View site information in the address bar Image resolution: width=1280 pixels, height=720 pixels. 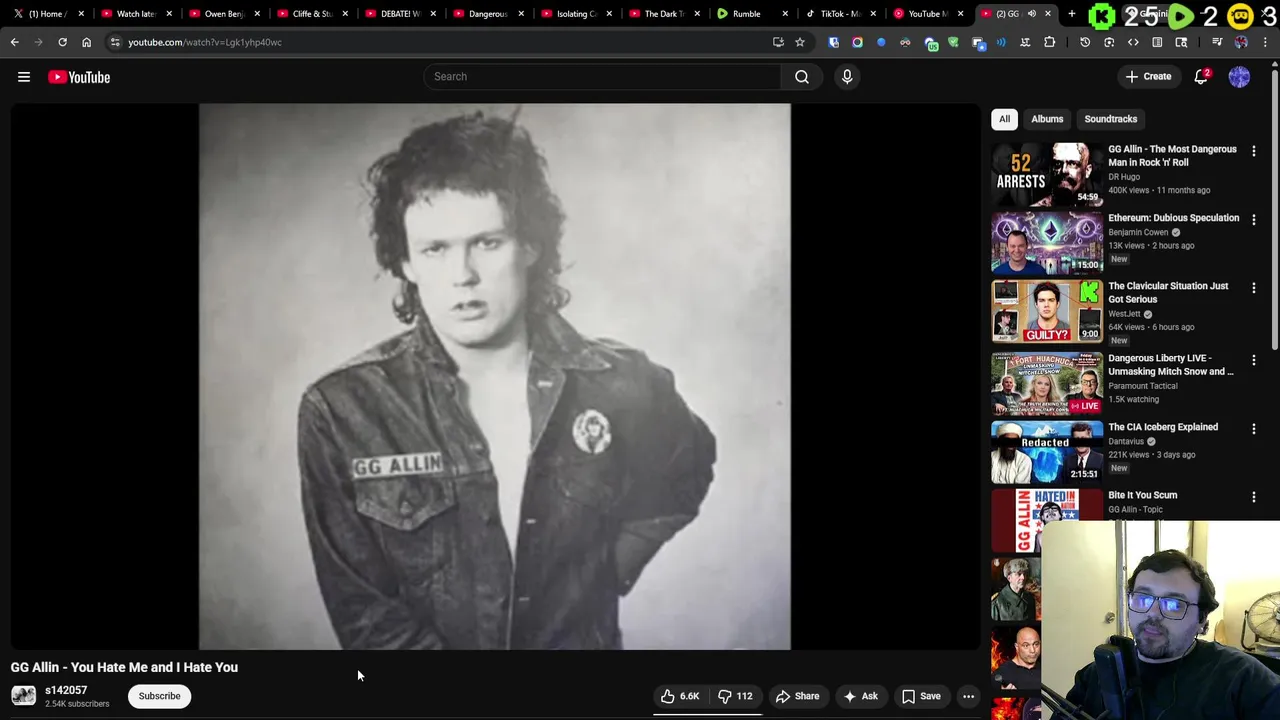click(115, 42)
